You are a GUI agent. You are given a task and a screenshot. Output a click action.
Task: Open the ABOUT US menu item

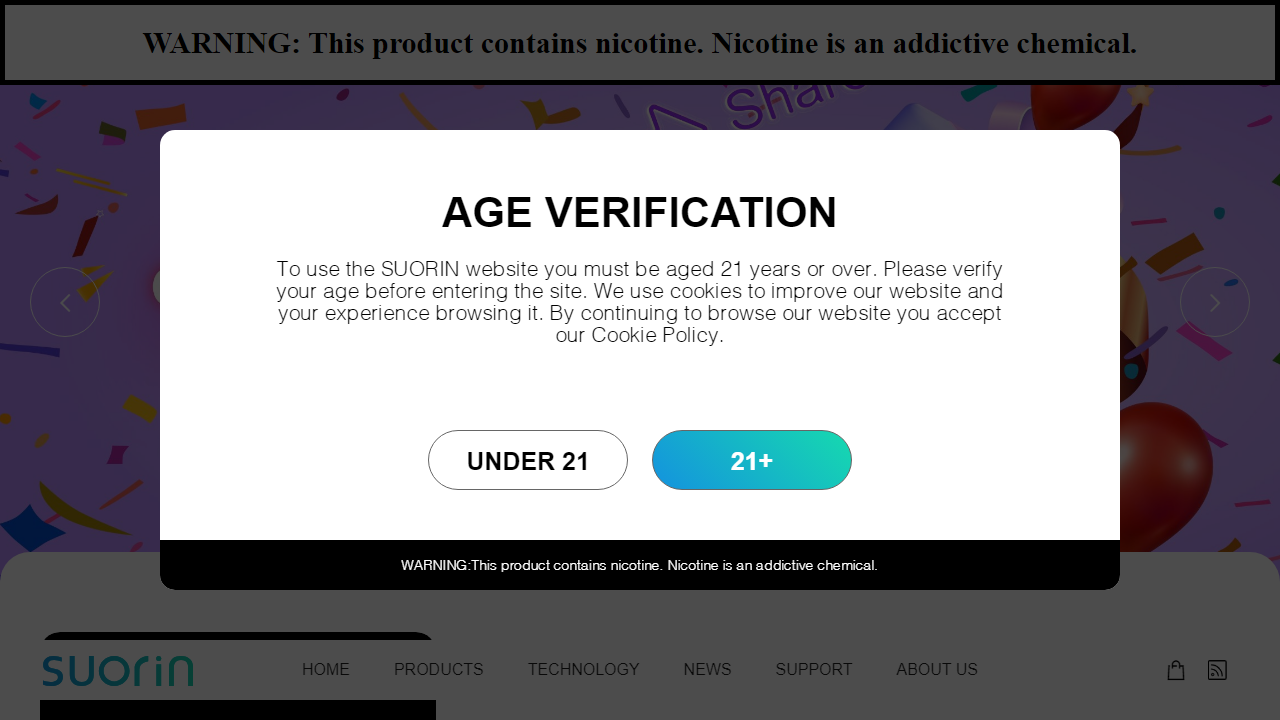(x=937, y=670)
